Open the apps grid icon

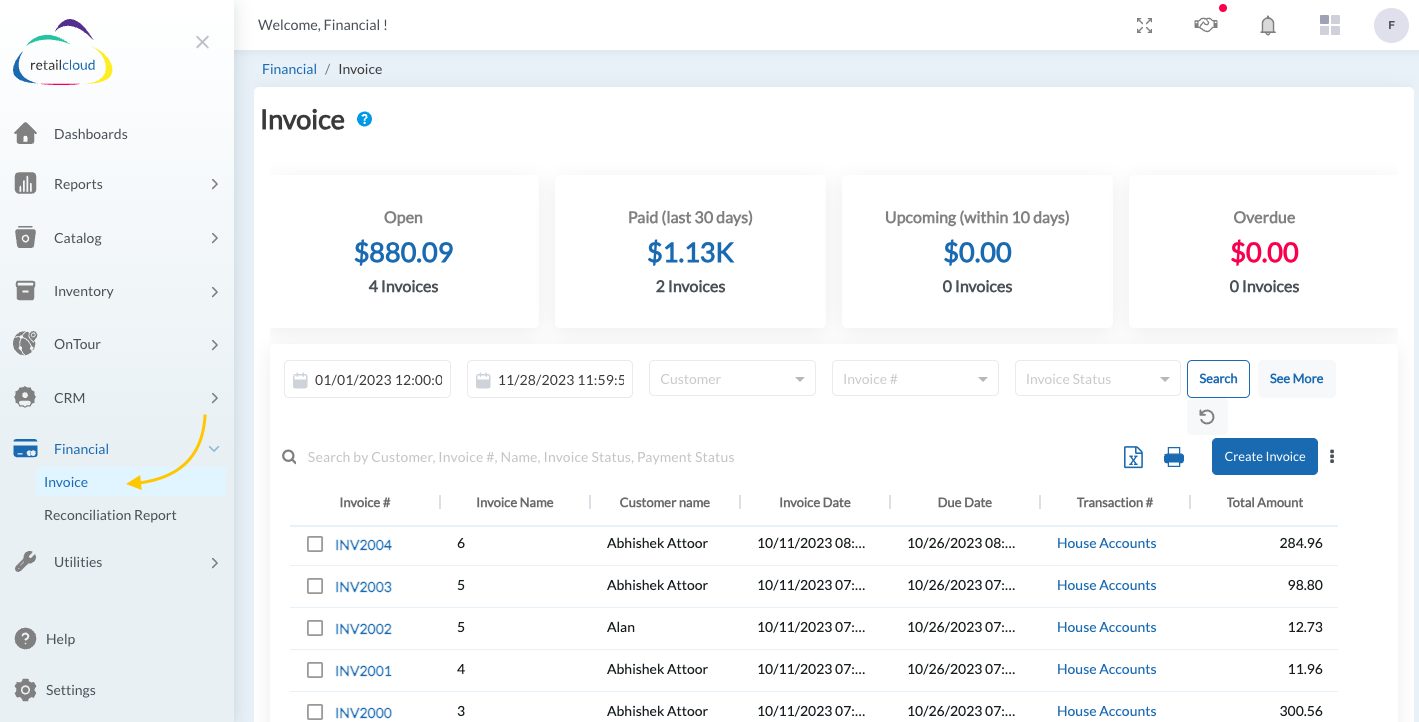(1329, 25)
